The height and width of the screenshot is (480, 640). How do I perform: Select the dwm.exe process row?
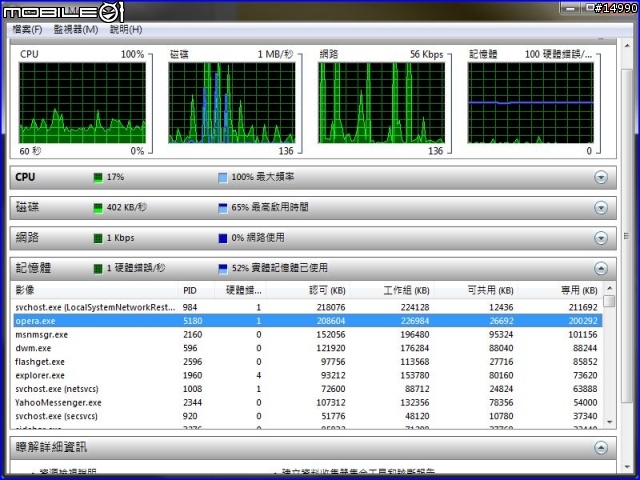pyautogui.click(x=307, y=348)
